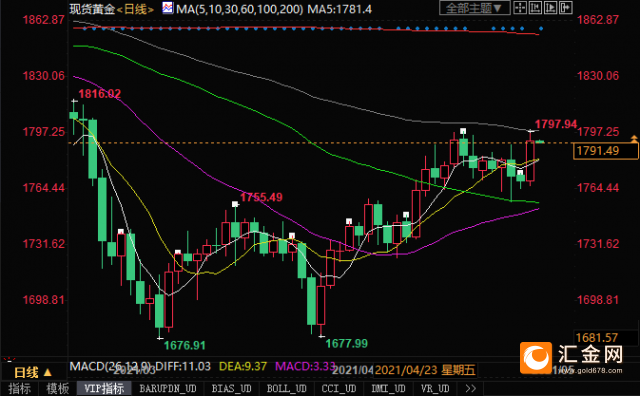The image size is (640, 397).
Task: Click the export arrow toolbar icon
Action: 566,8
